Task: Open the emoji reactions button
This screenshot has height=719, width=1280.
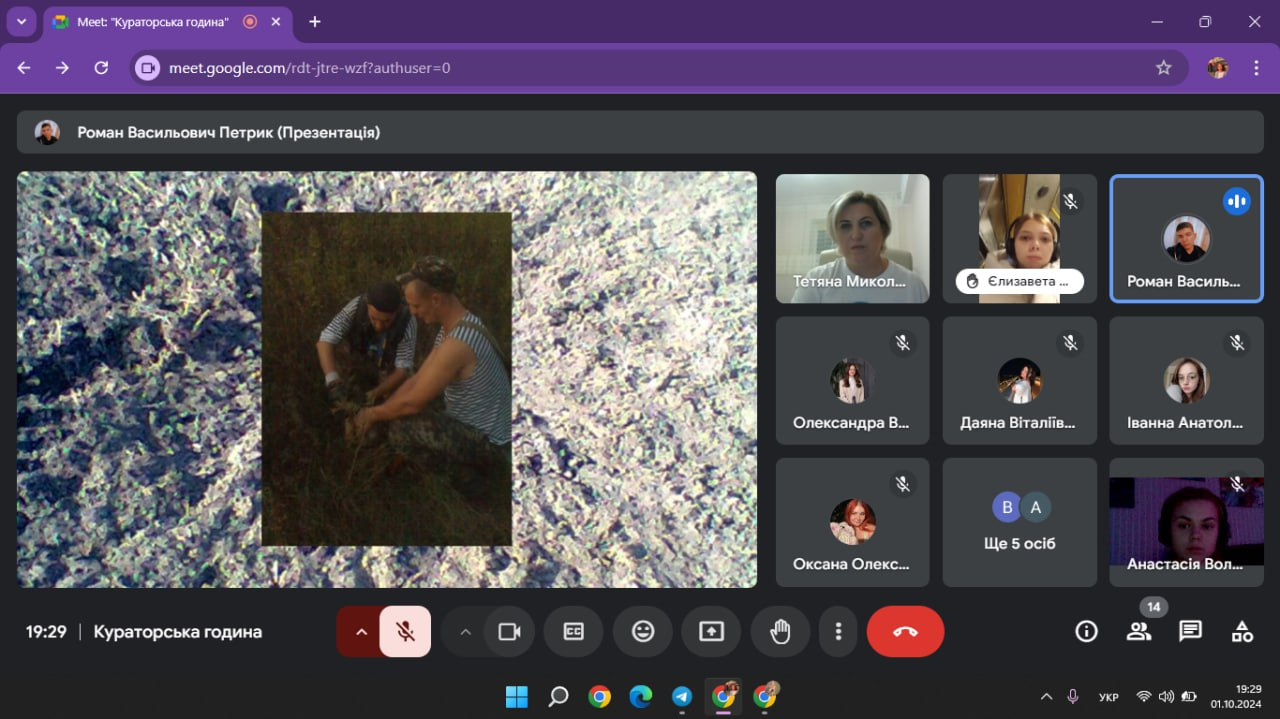Action: (642, 632)
